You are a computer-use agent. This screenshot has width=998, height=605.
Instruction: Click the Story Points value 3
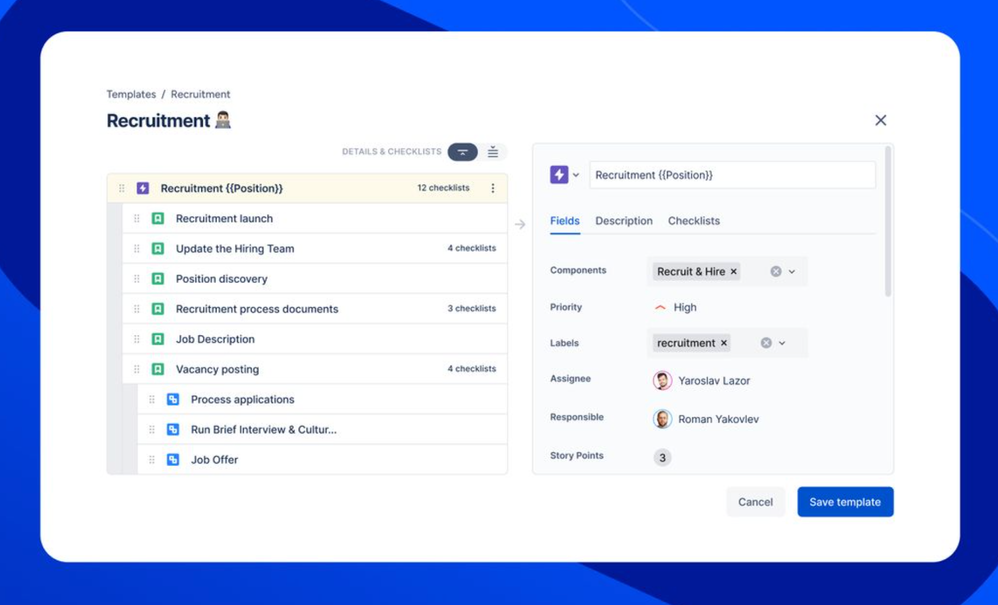pos(663,457)
